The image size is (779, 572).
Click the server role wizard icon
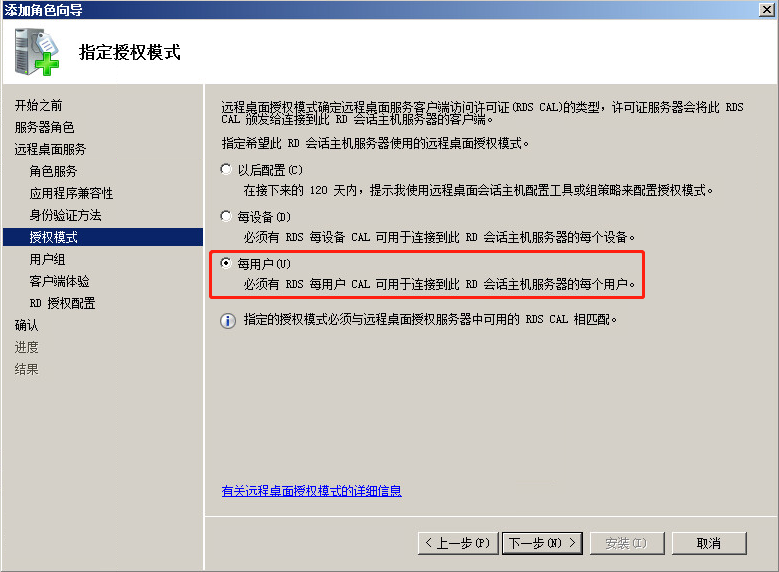pos(37,52)
